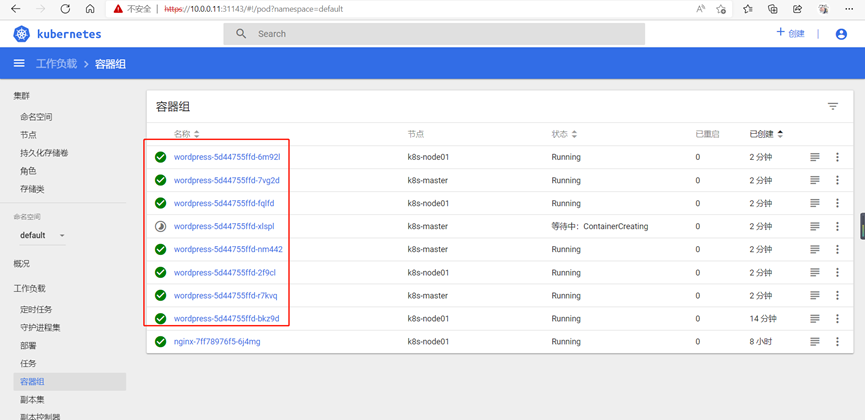Select 容器组 in the sidebar

pyautogui.click(x=70, y=381)
